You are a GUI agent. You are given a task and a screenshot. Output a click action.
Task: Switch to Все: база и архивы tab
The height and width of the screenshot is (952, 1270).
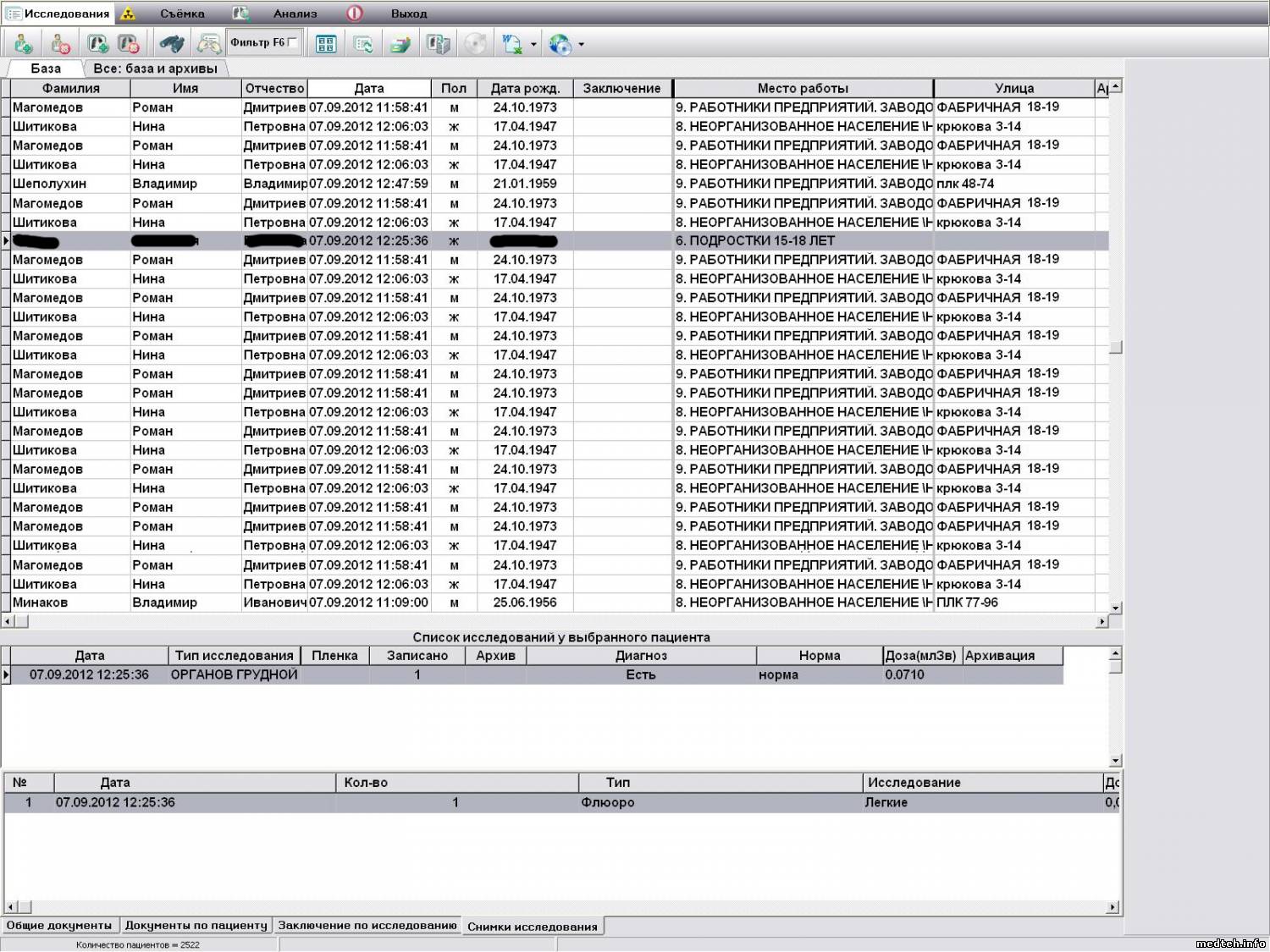coord(155,69)
